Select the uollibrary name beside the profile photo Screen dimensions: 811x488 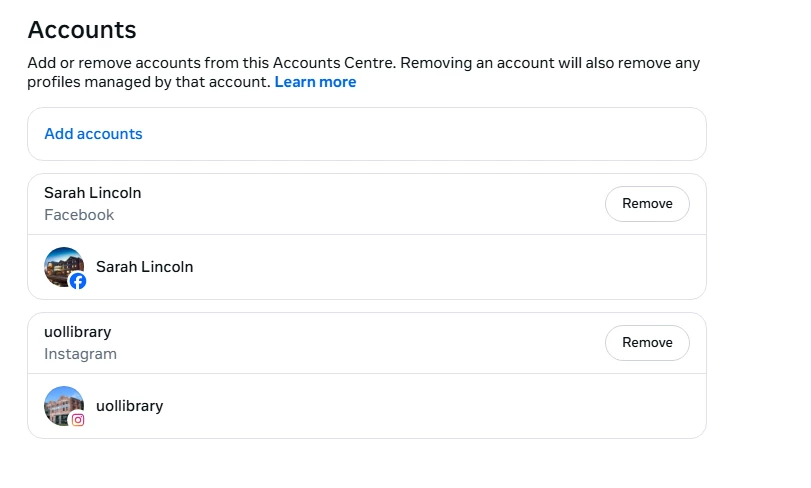[129, 406]
